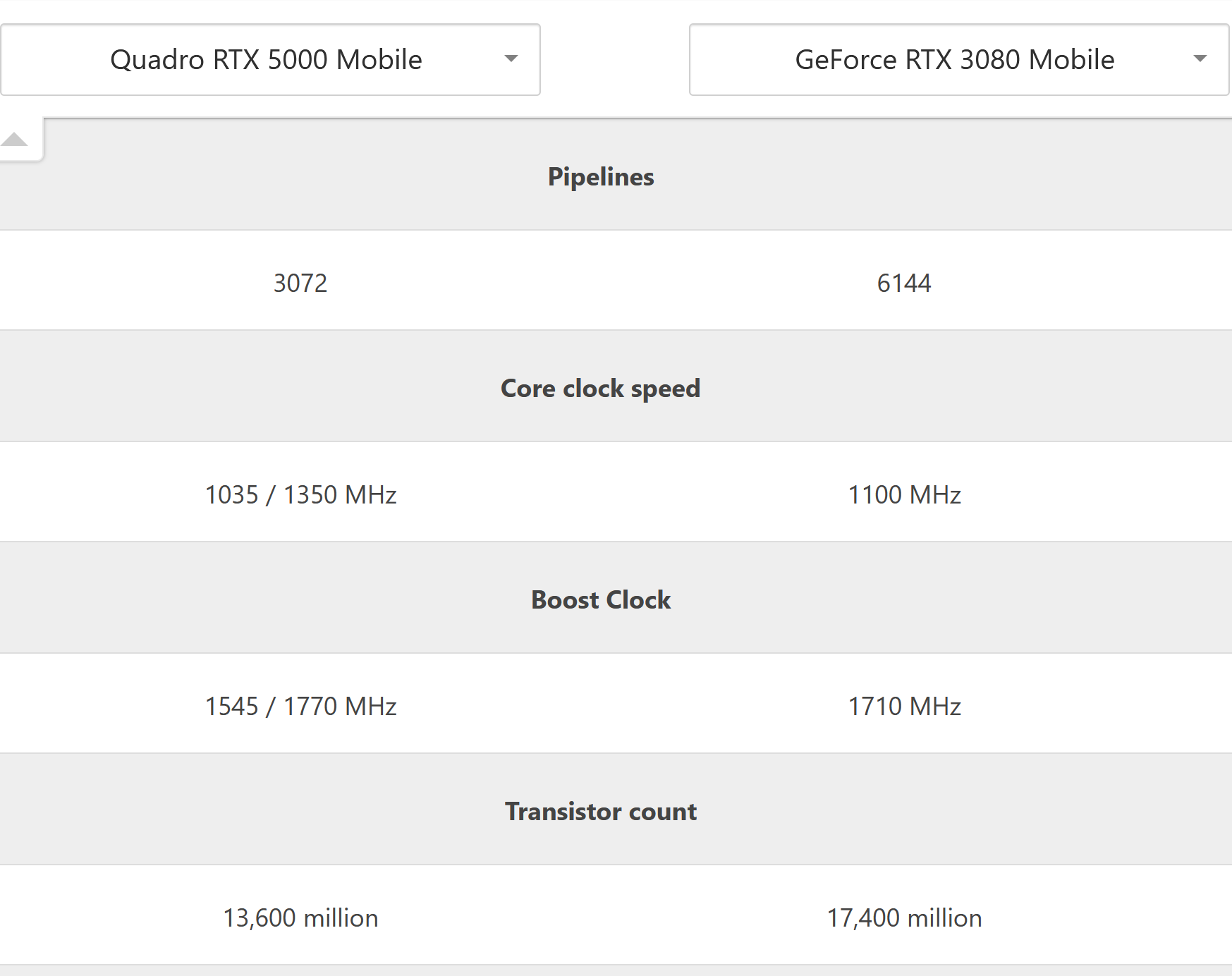Open the GeForce RTX 3080 Mobile dropdown
1232x976 pixels.
[x=959, y=60]
